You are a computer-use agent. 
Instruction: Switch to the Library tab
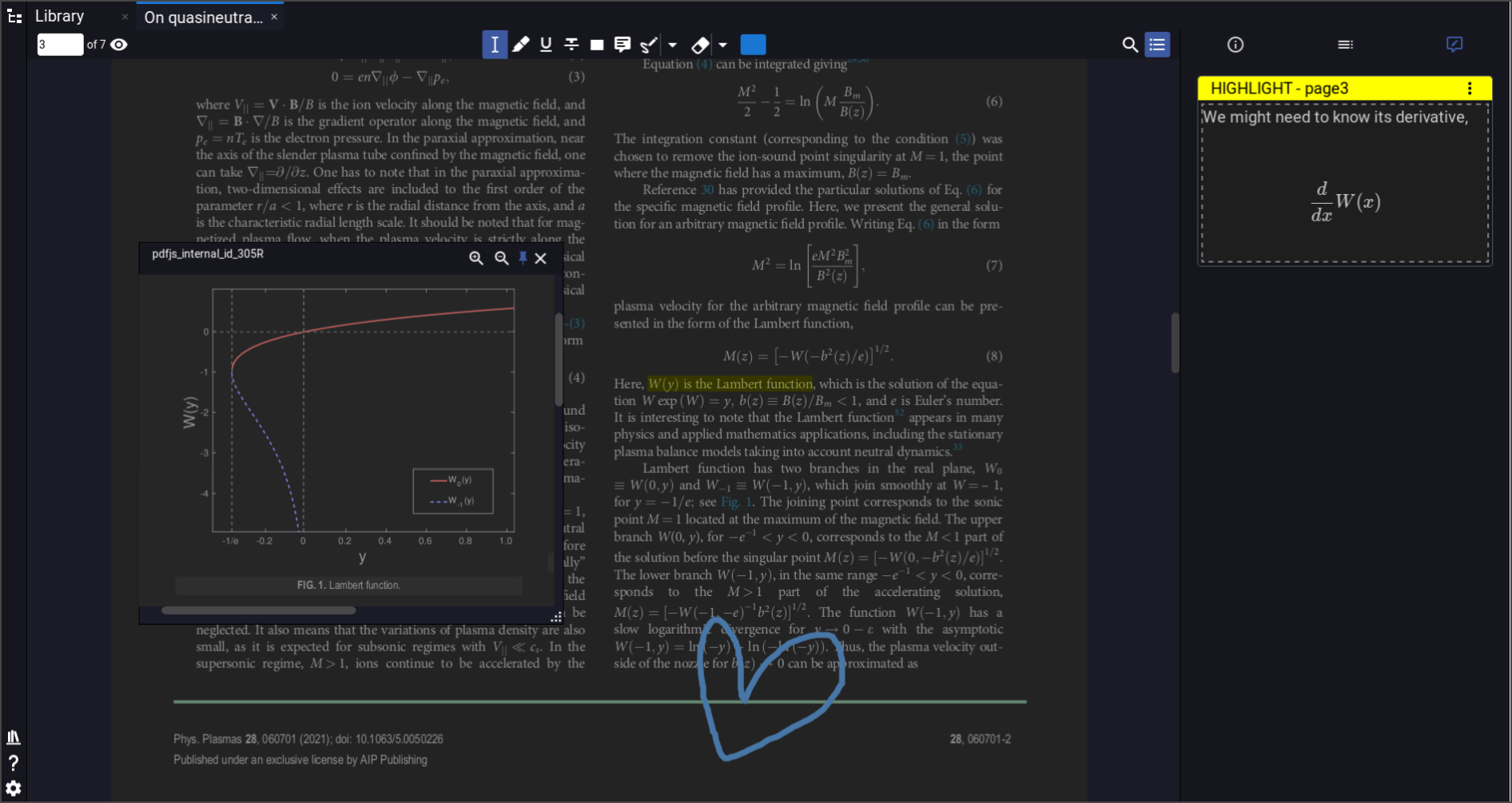(60, 16)
